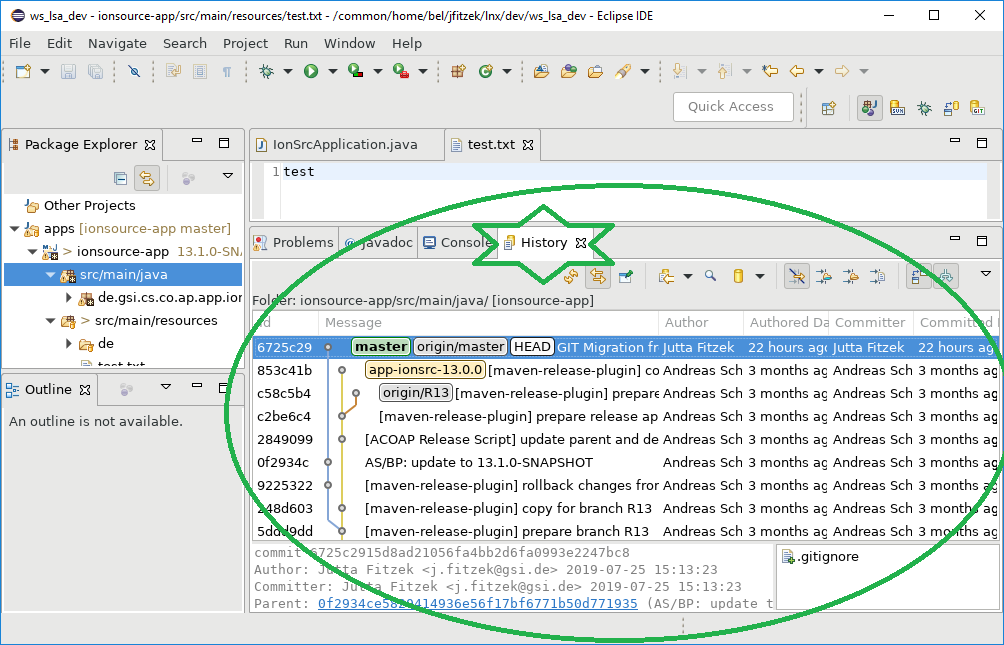
Task: Click the Message column header
Action: 488,323
